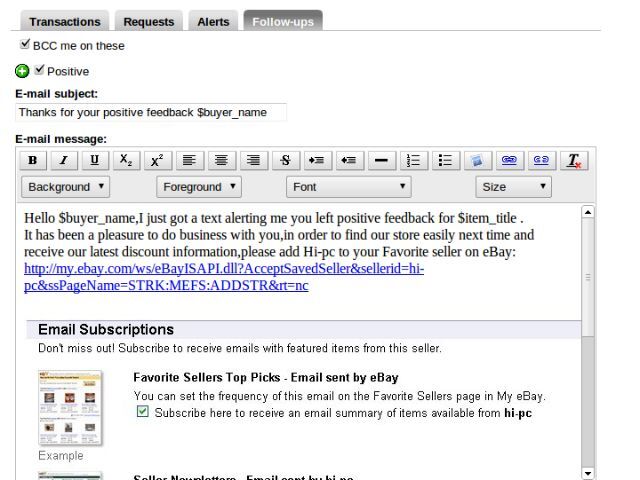Apply strikethrough formatting
The image size is (640, 480).
click(x=285, y=160)
